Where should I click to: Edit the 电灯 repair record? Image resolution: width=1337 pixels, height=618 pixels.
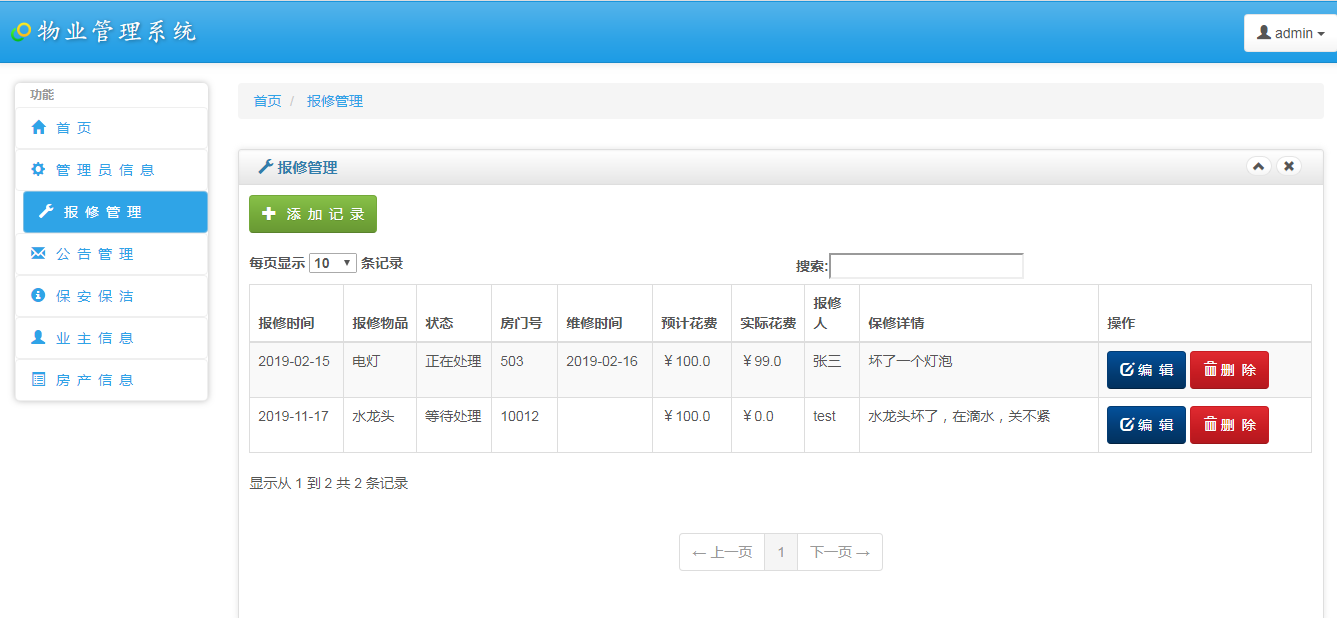pyautogui.click(x=1146, y=370)
